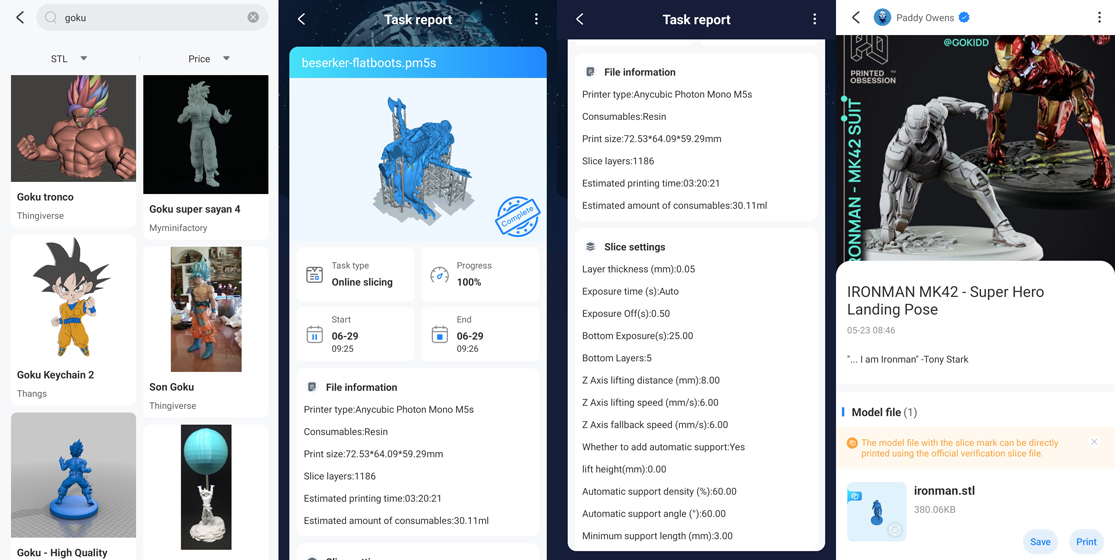Save the ironman.stl file
Image resolution: width=1115 pixels, height=560 pixels.
tap(1040, 542)
